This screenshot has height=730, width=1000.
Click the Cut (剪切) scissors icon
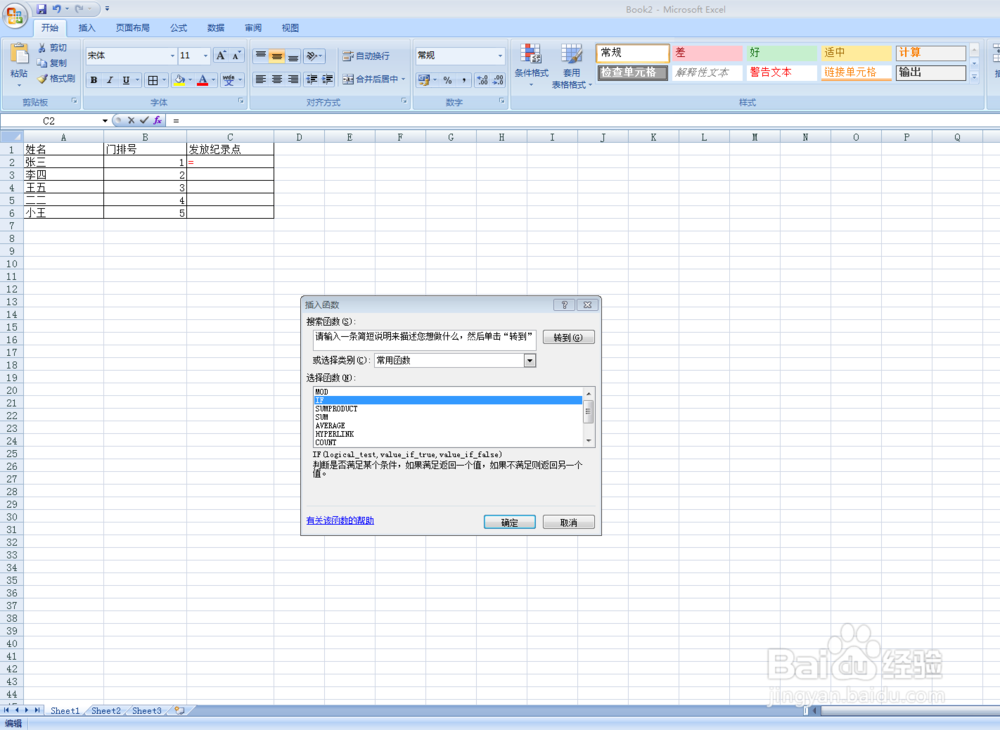tap(42, 48)
